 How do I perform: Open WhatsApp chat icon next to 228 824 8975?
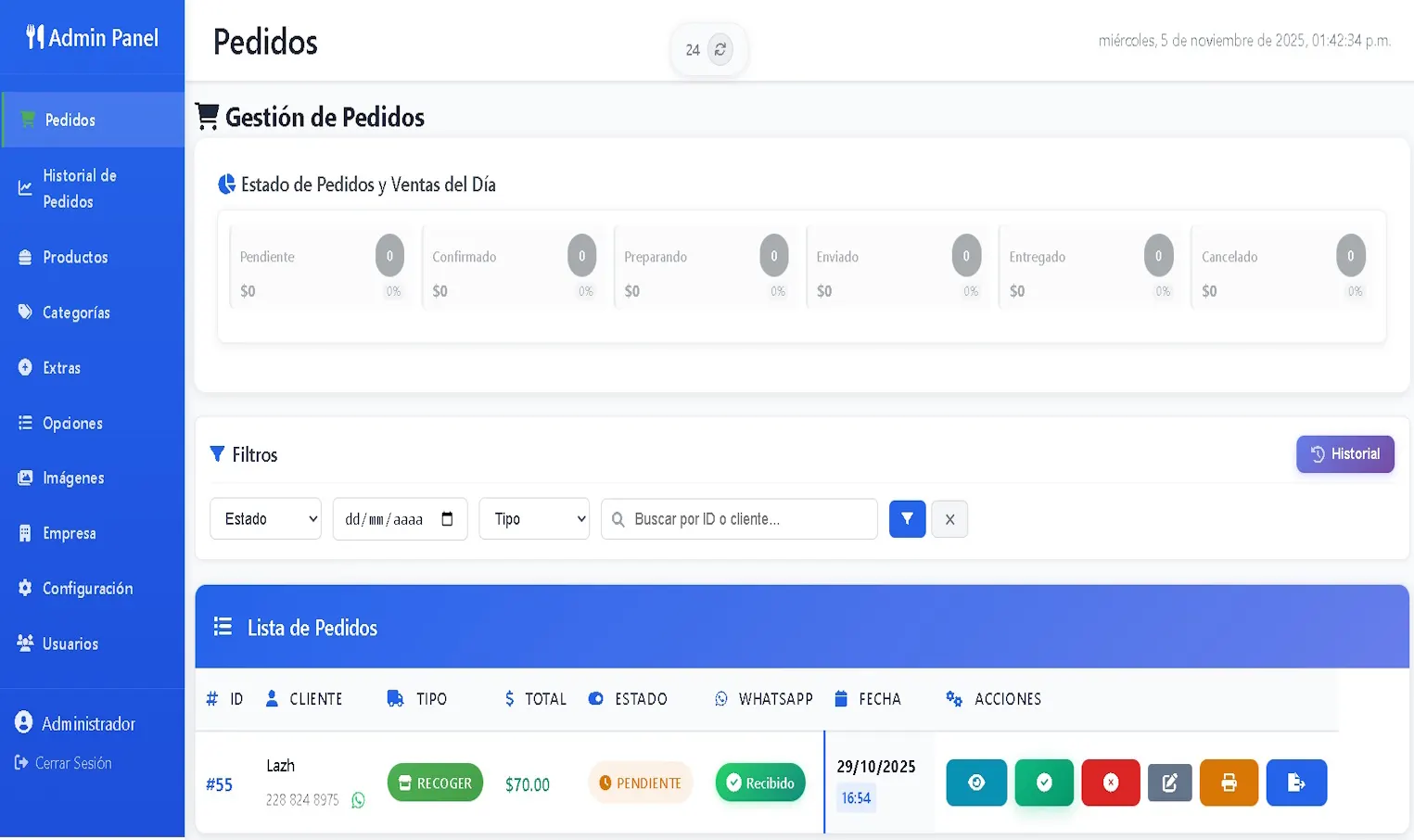coord(359,800)
